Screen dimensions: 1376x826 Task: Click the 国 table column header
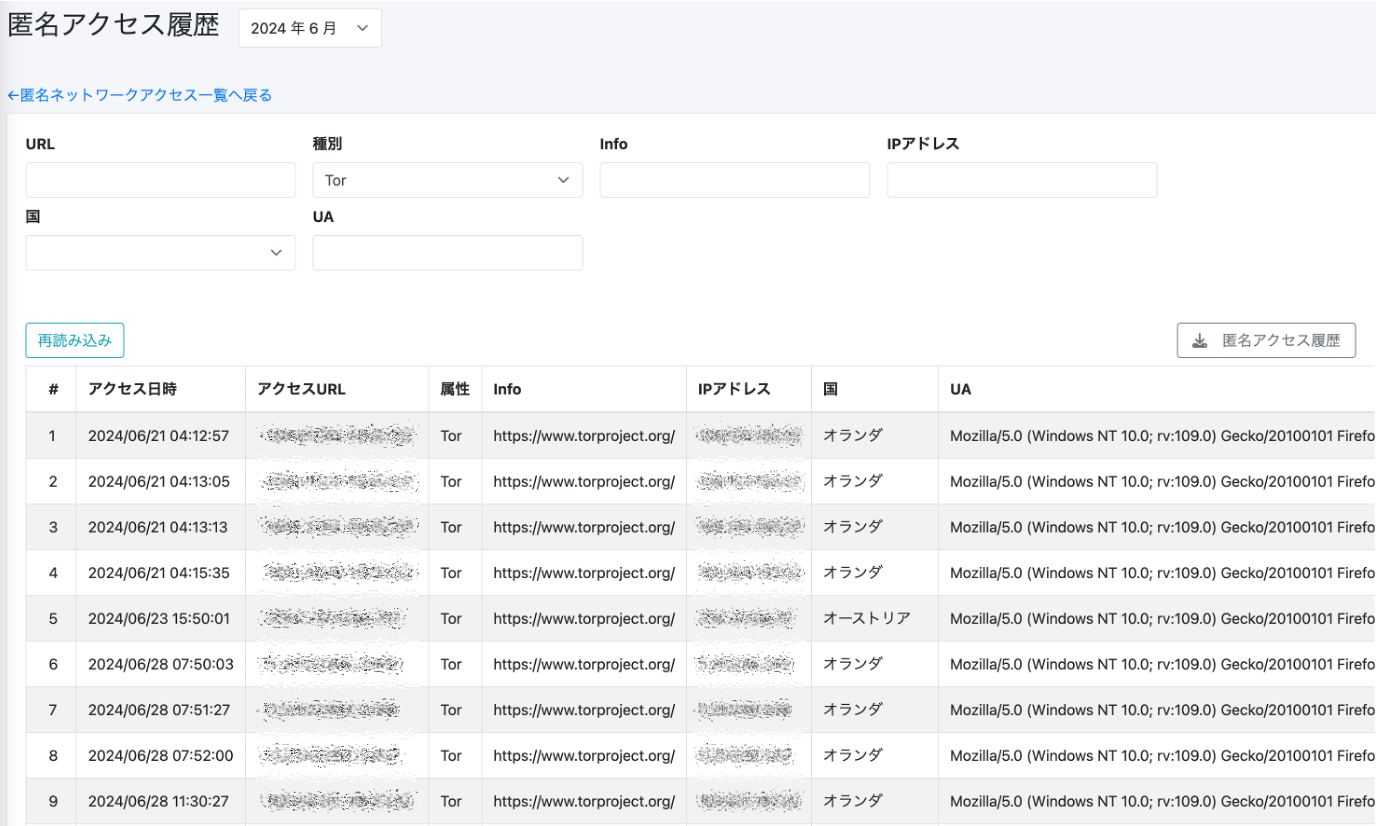click(x=830, y=389)
